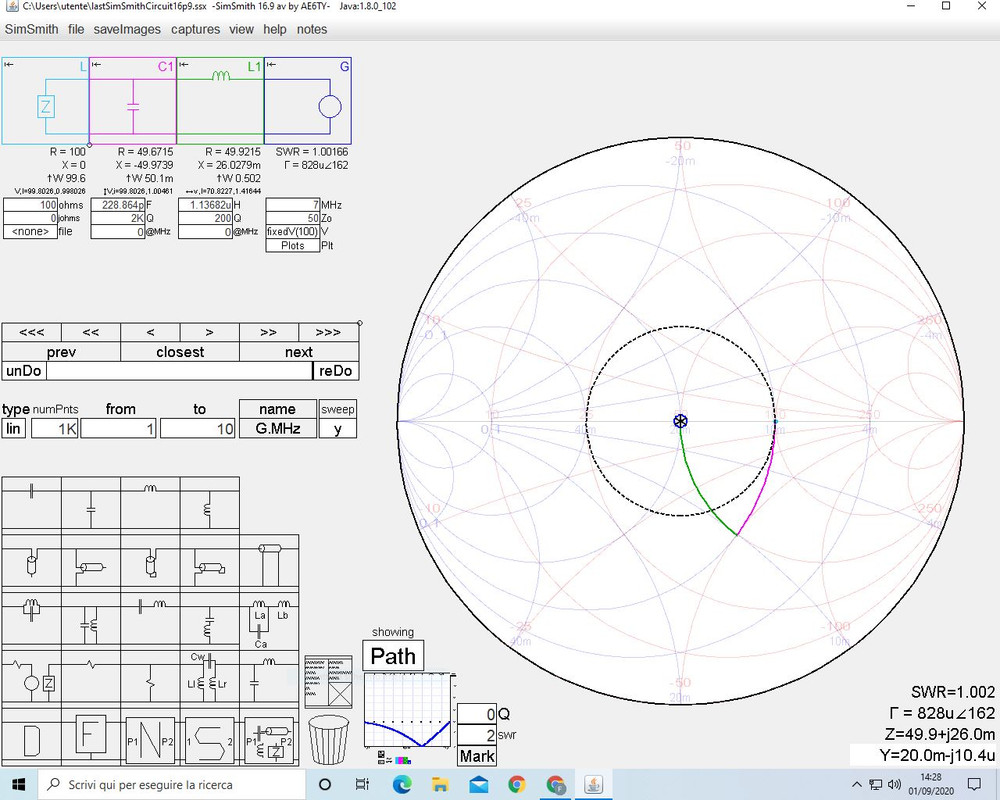Add the Cw Ll Lr transformer block
The height and width of the screenshot is (800, 1000).
[210, 678]
